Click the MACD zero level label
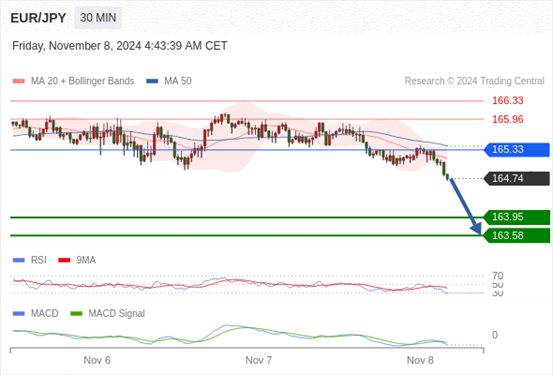Viewport: 553px width, 375px height. [x=495, y=335]
